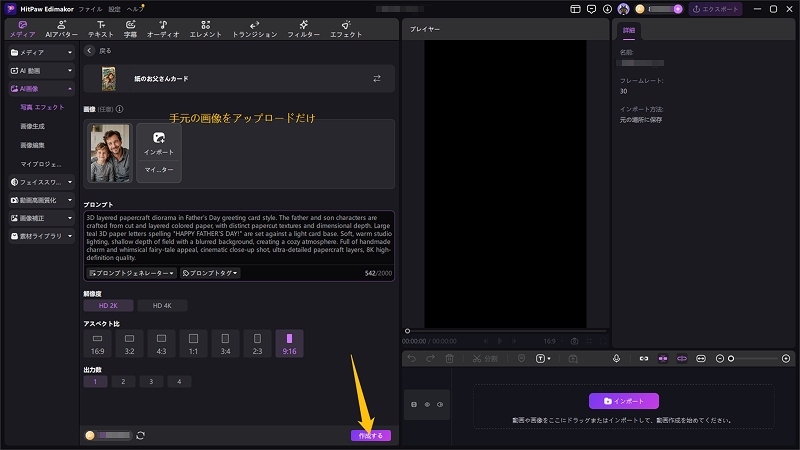Select HD 4K resolution

click(x=162, y=306)
